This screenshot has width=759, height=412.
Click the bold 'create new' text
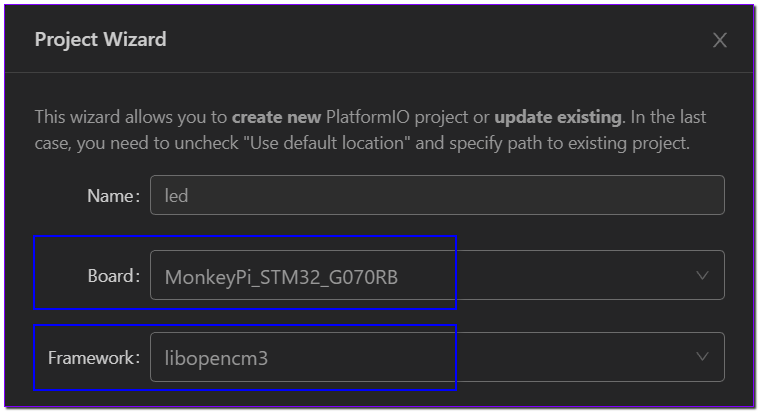click(276, 117)
